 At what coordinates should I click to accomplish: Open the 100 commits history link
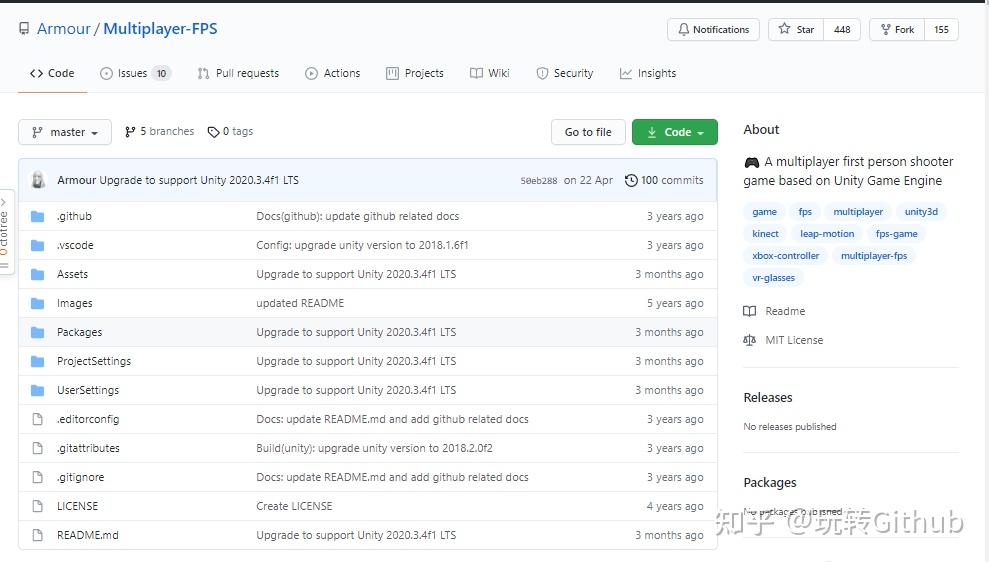coord(664,180)
